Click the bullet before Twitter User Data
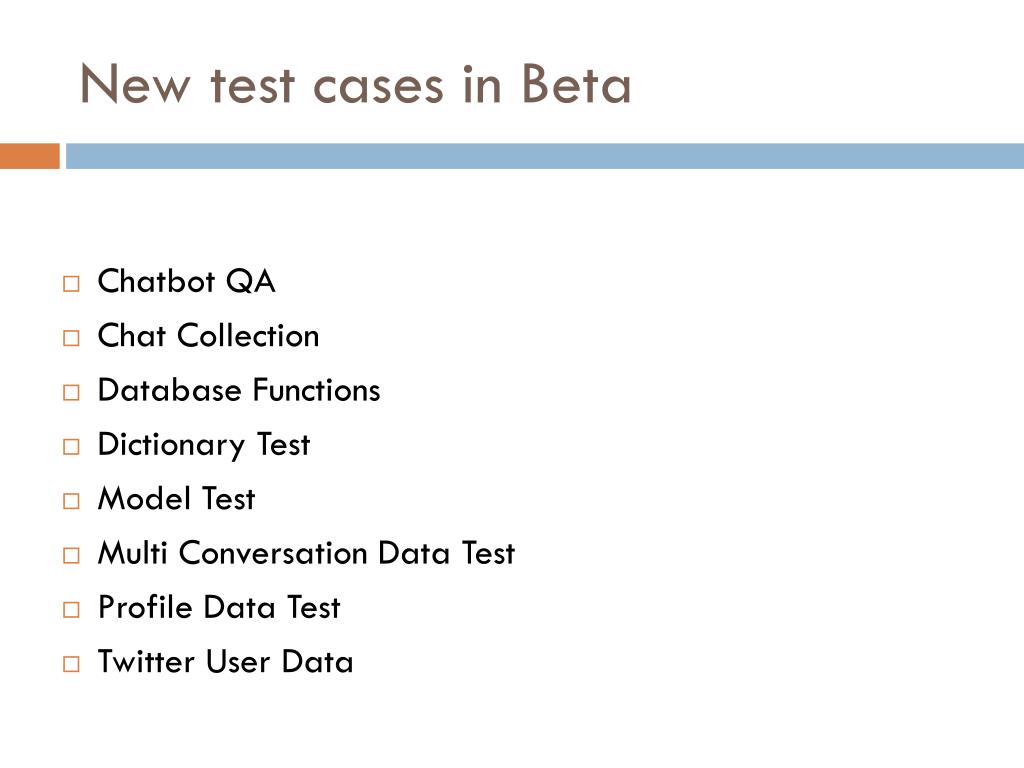1024x768 pixels. pos(71,664)
